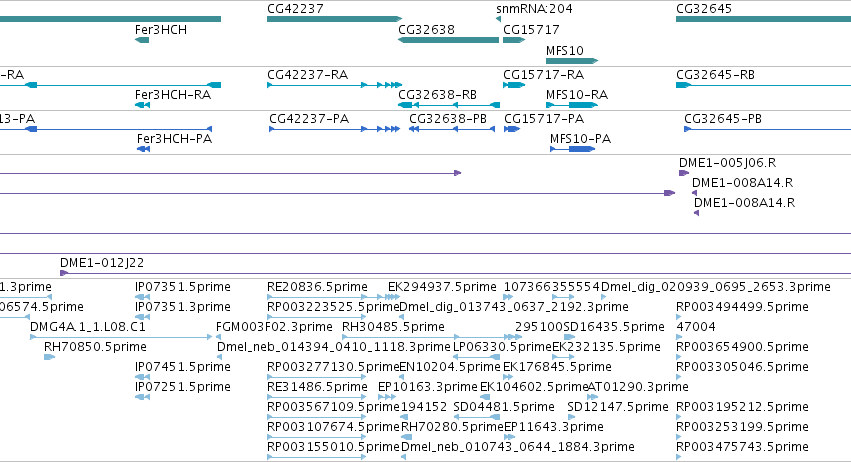
Task: Select the LP06330.5prime EST label
Action: coord(502,347)
